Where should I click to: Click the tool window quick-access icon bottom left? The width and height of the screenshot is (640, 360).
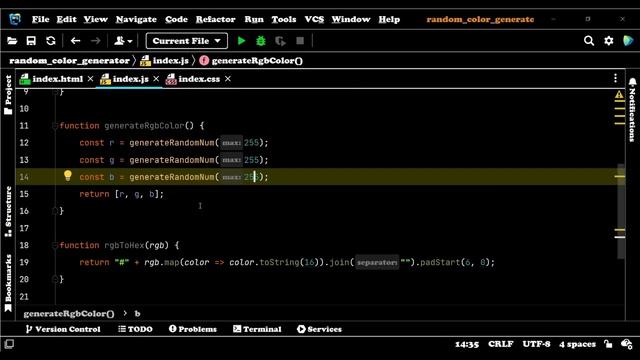pos(9,344)
